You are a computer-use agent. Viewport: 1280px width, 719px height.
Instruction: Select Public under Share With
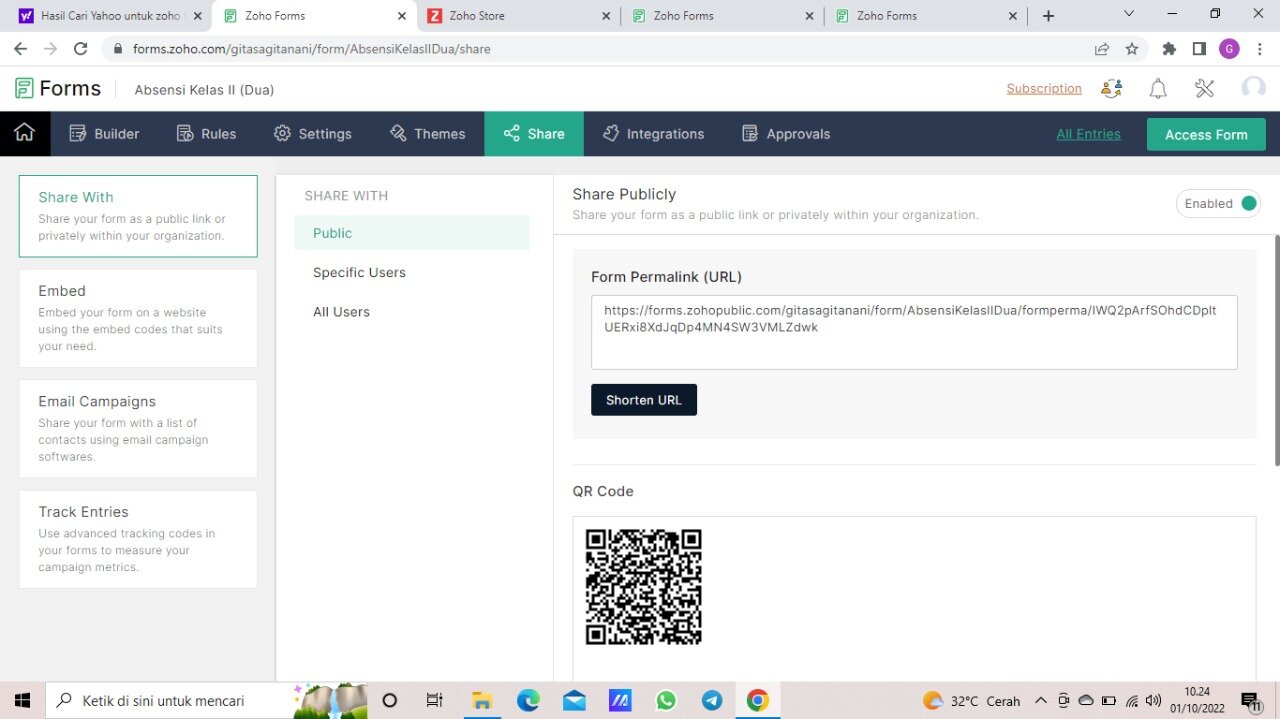pyautogui.click(x=412, y=233)
